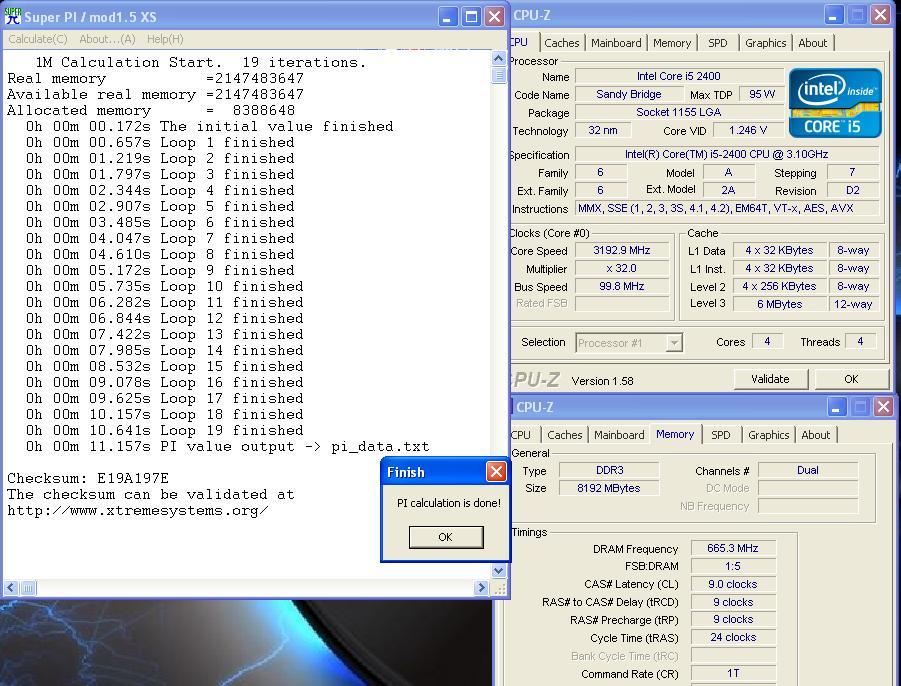Close the lower CPU-Z Memory window

[x=883, y=407]
